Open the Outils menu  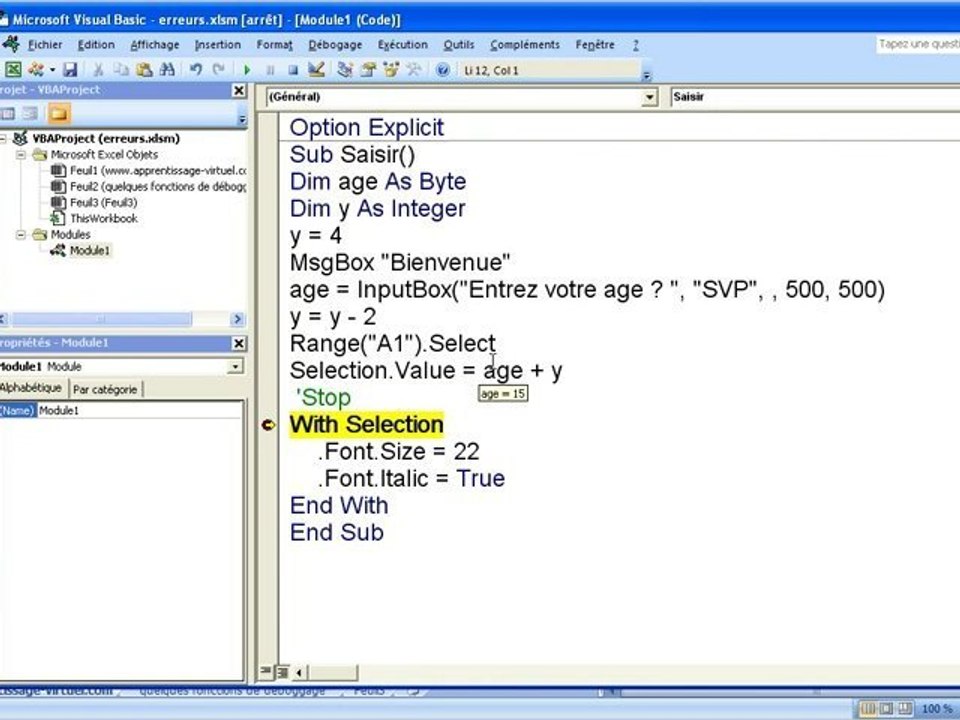coord(459,45)
